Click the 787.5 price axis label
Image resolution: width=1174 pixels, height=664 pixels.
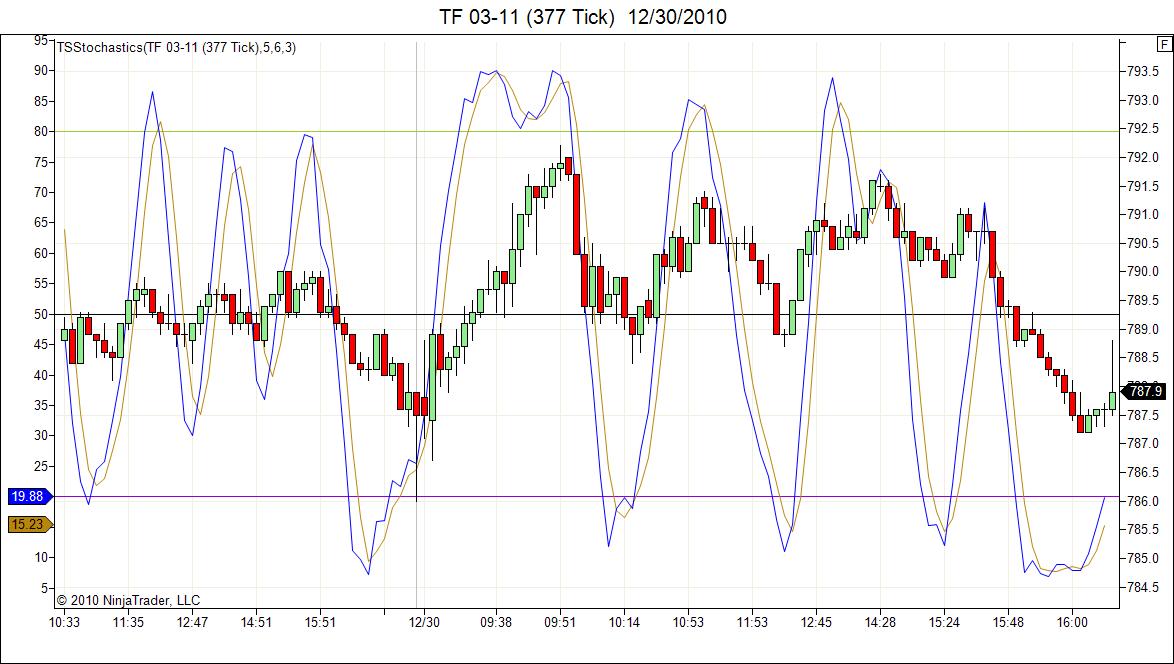point(1143,415)
